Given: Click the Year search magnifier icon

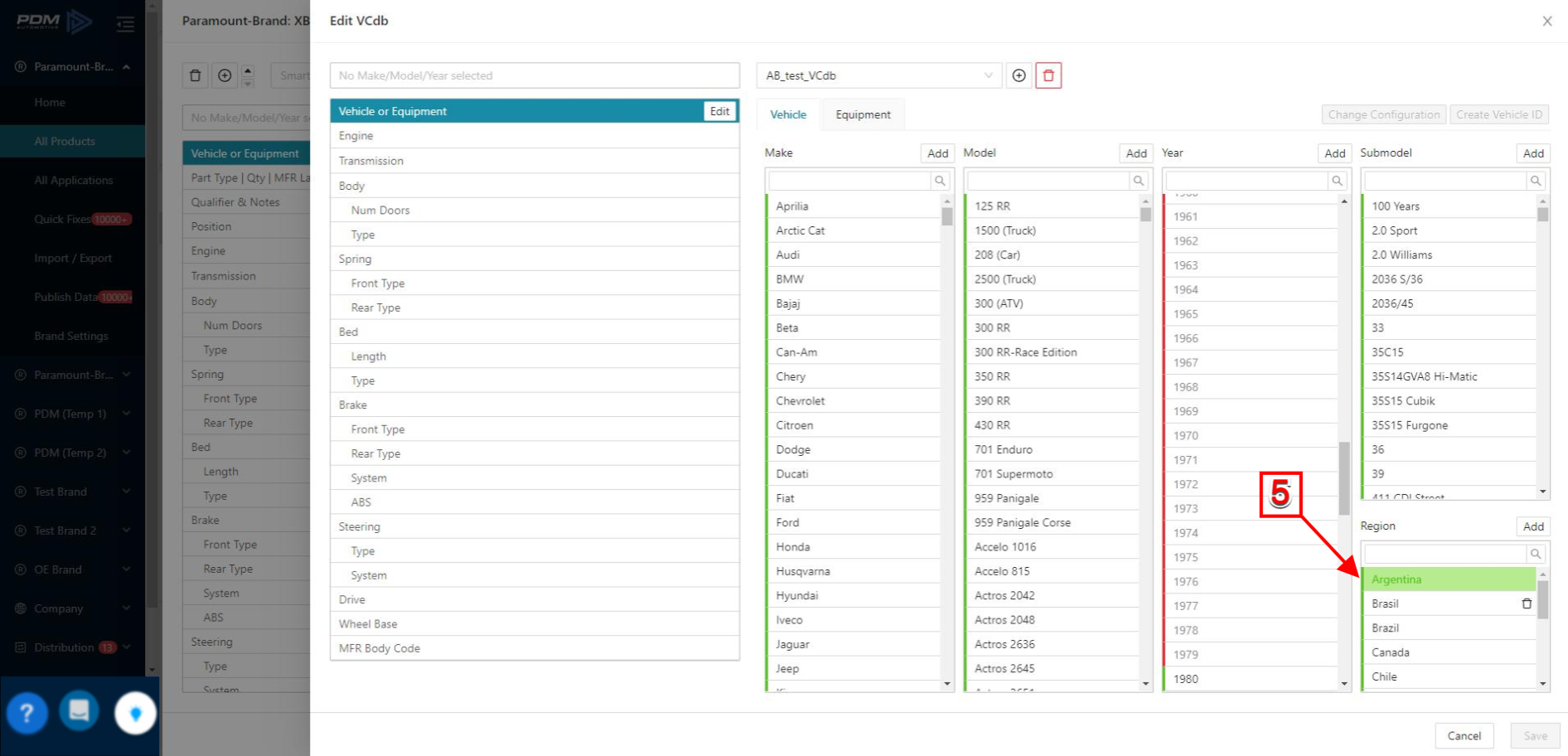Looking at the screenshot, I should click(1337, 181).
